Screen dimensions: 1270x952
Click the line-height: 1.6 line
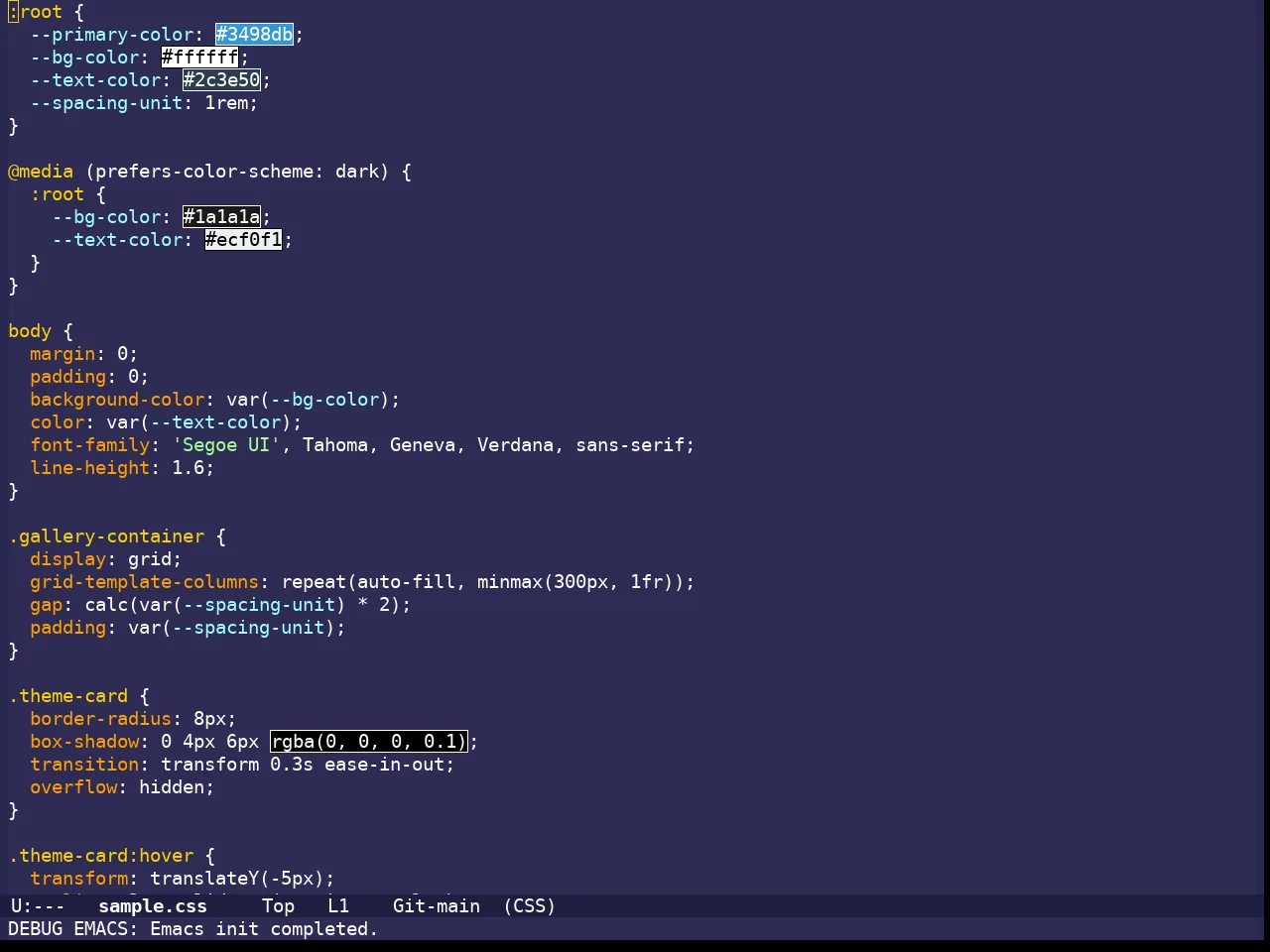122,468
